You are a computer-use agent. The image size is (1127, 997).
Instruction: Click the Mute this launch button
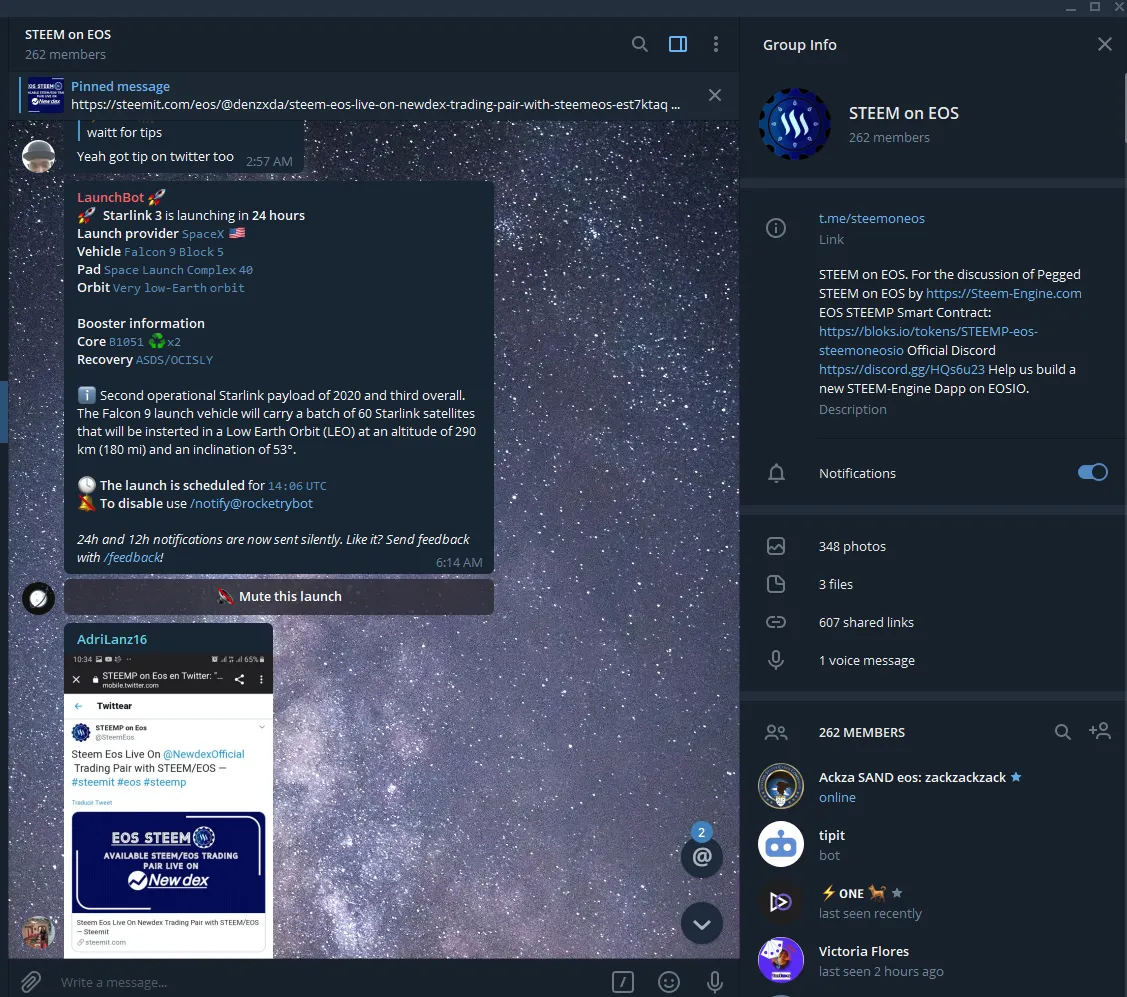click(279, 597)
